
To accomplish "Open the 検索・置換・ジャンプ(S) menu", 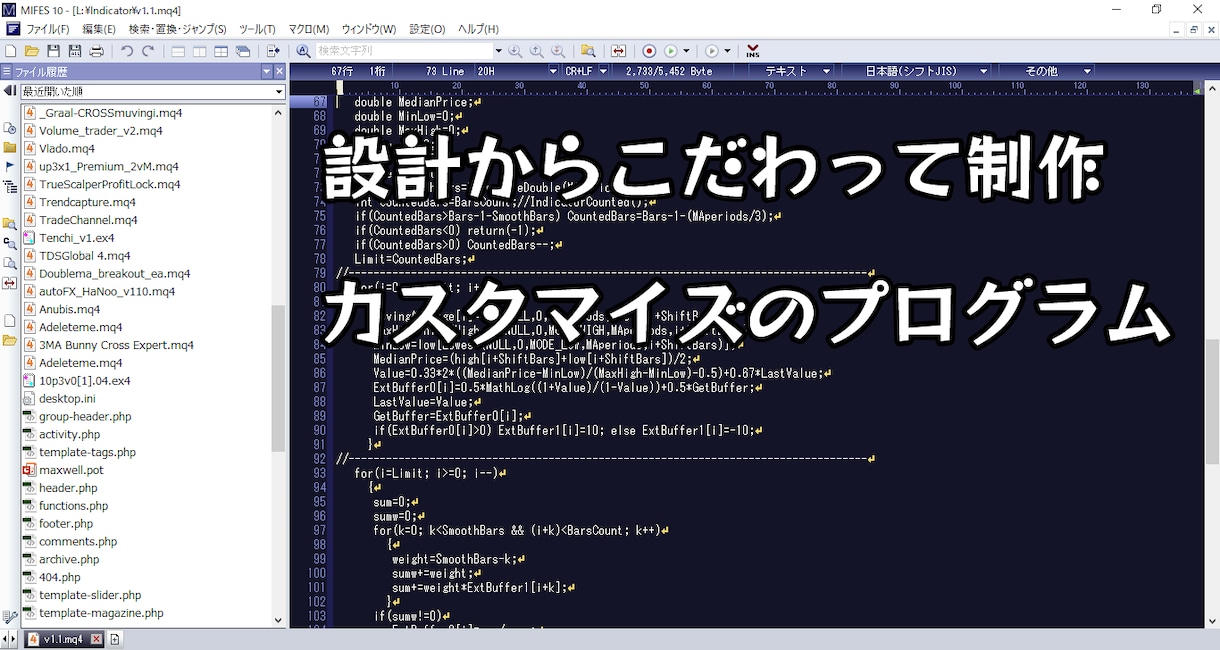I will (x=178, y=29).
